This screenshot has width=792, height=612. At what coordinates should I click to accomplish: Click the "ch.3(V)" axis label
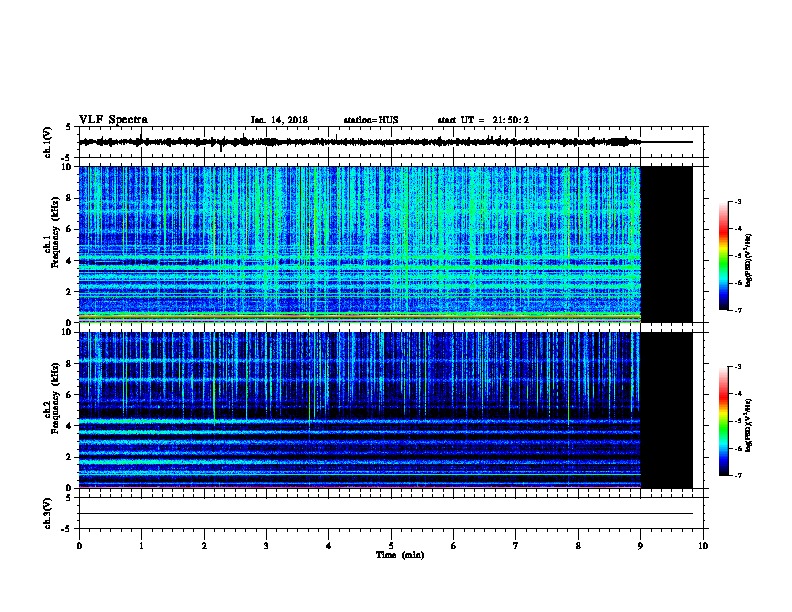click(48, 513)
